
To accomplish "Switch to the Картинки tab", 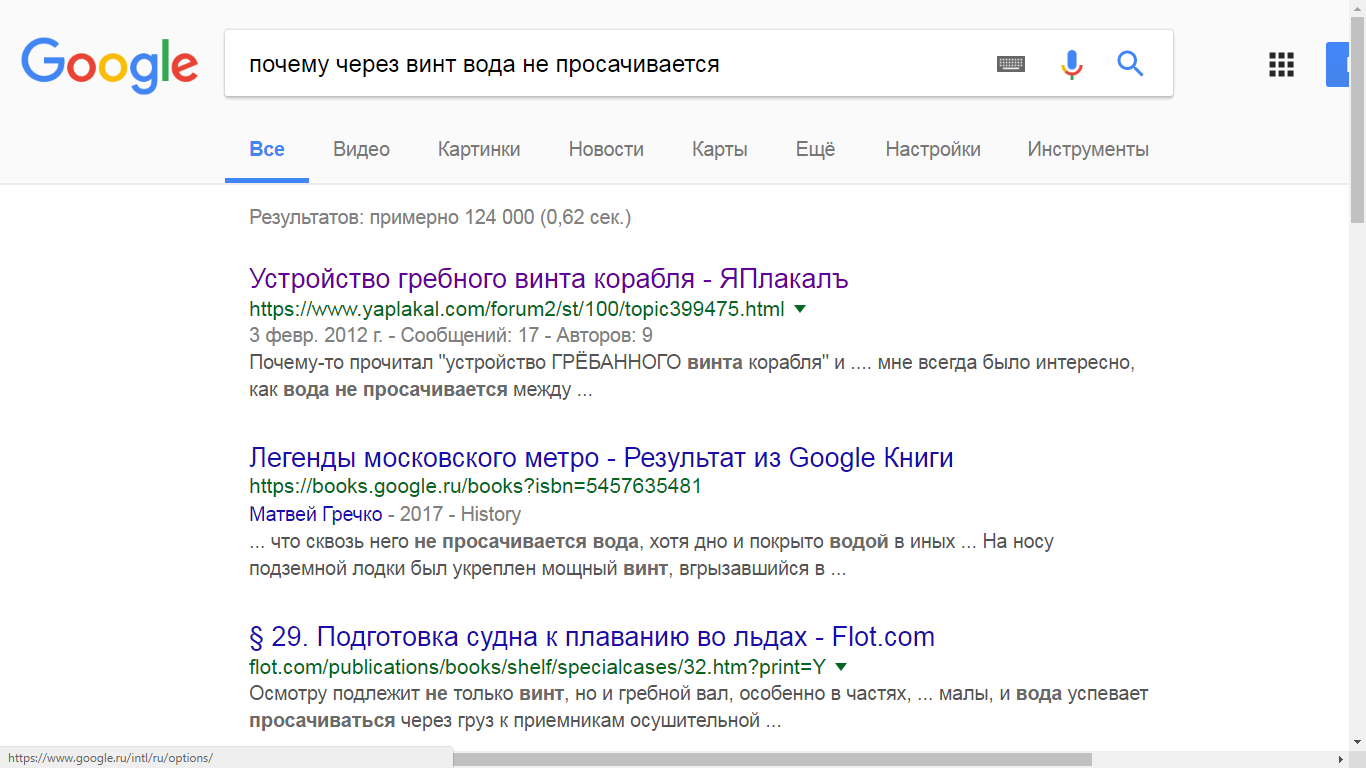I will pyautogui.click(x=479, y=149).
